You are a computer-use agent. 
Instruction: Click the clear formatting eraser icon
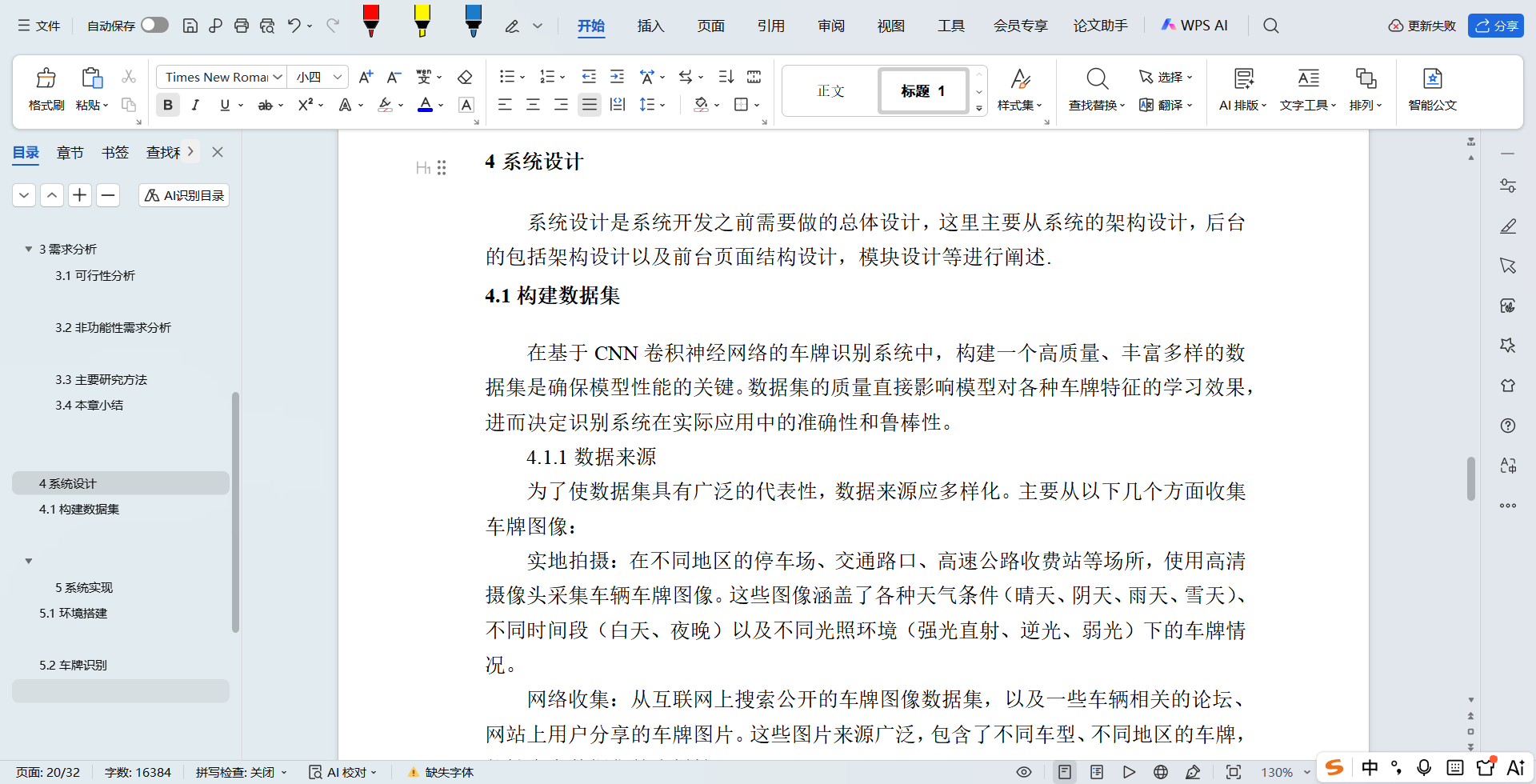(x=465, y=77)
